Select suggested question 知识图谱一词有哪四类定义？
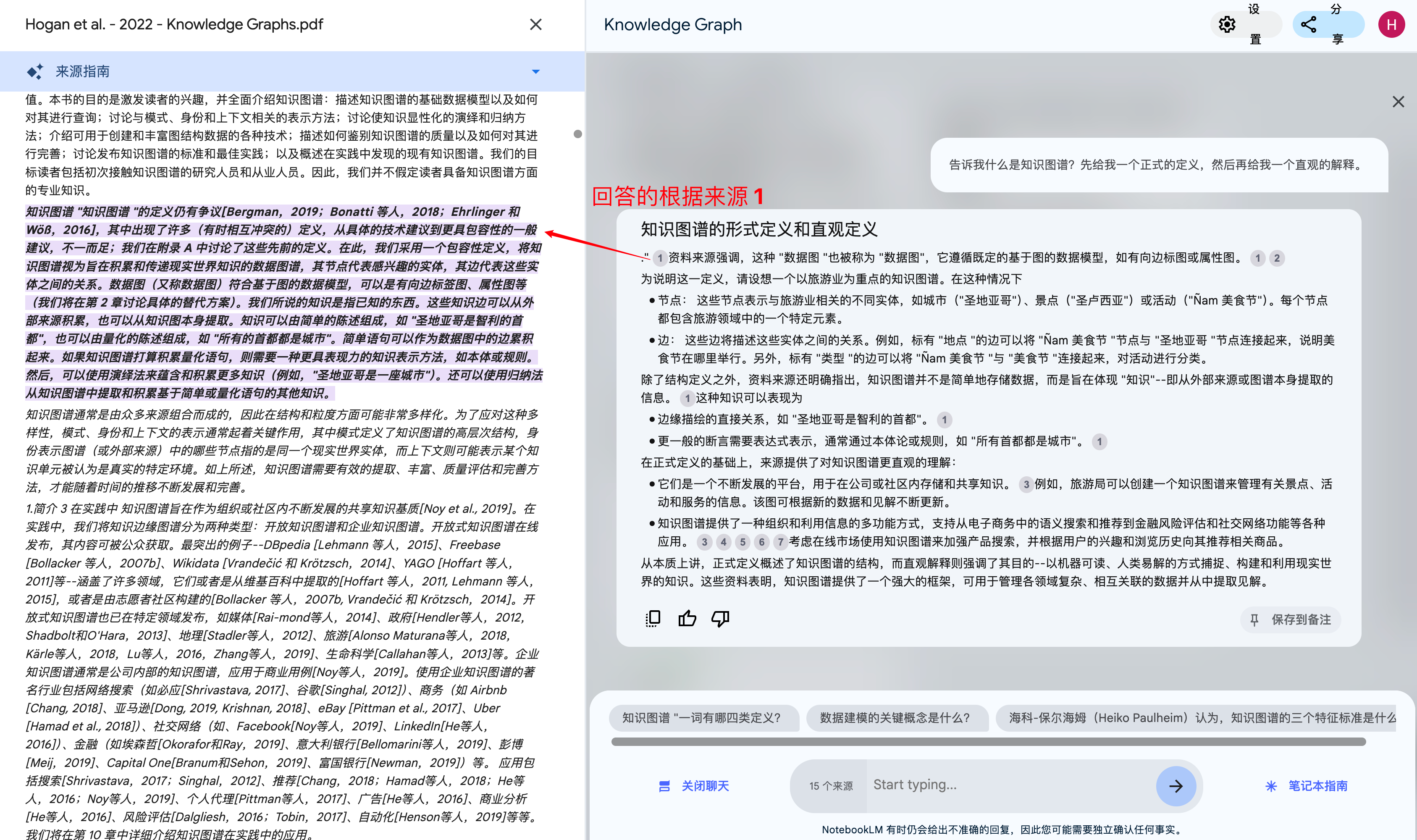Screen dimensions: 1417x840 pyautogui.click(x=703, y=718)
